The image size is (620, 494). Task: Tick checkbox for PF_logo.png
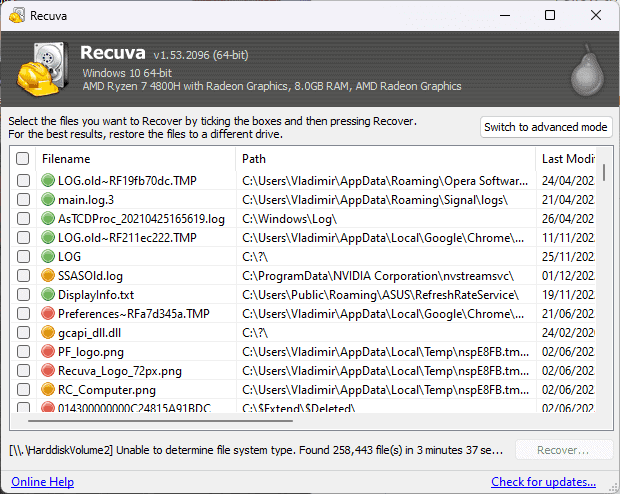[23, 351]
